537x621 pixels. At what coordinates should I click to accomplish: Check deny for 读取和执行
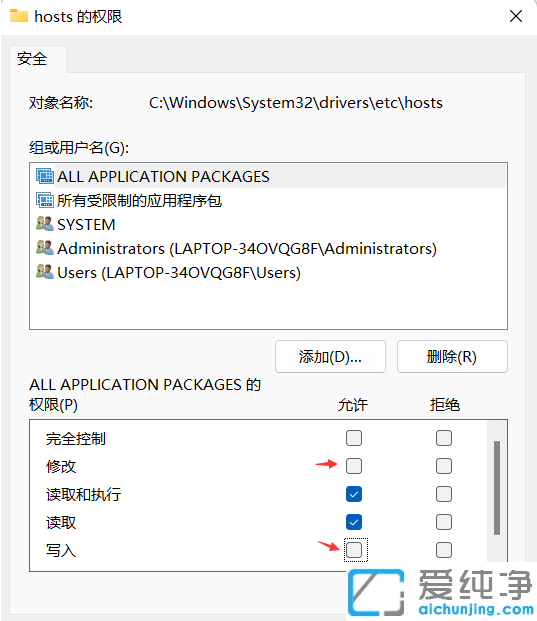click(444, 494)
